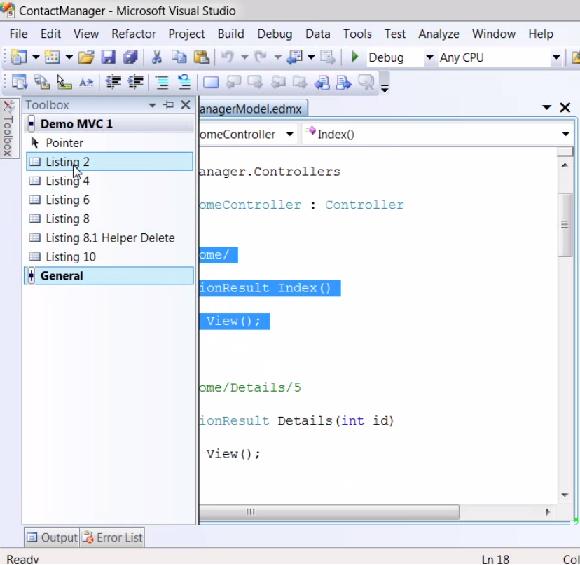580x565 pixels.
Task: Click the Paste clipboard icon
Action: [201, 57]
